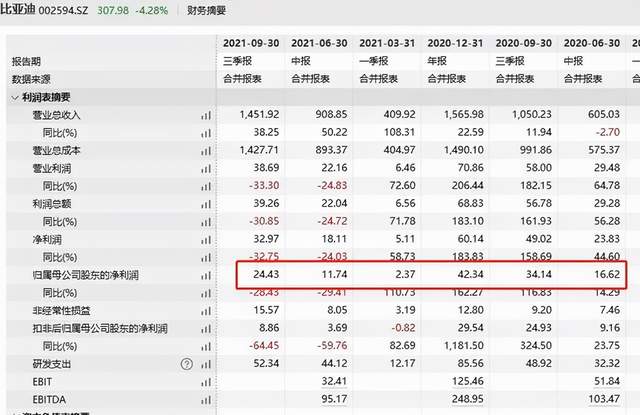Screen dimensions: 640x415
Task: Click 营业总收入 row label
Action: pos(57,115)
